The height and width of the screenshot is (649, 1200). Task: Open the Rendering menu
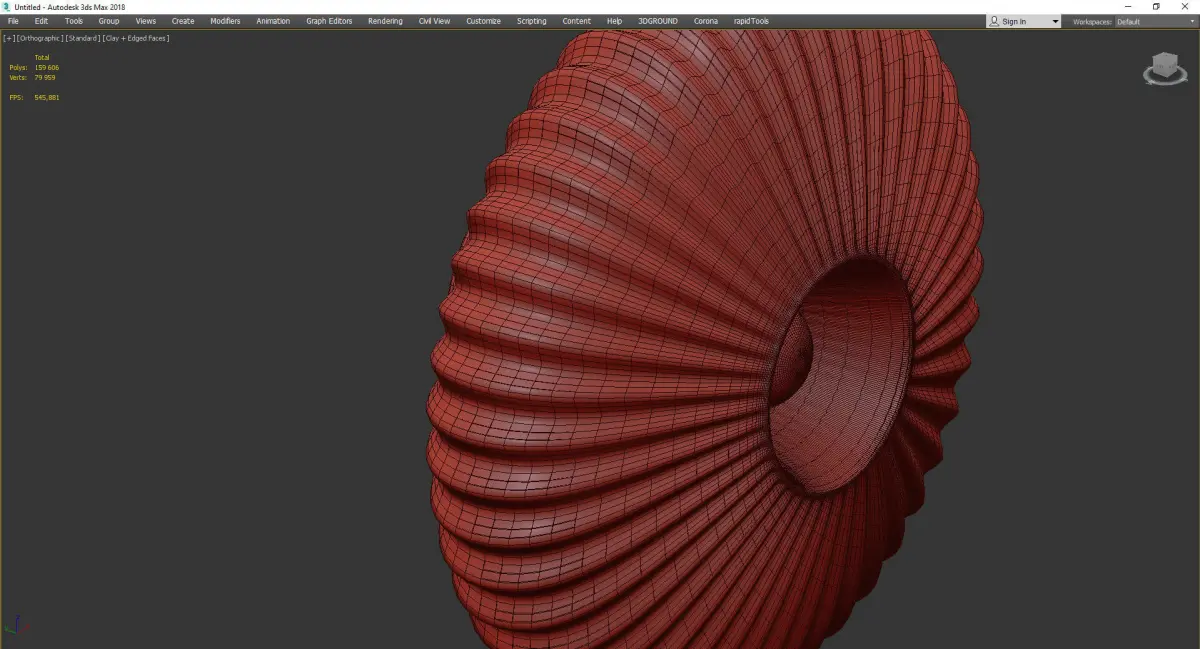pos(385,21)
